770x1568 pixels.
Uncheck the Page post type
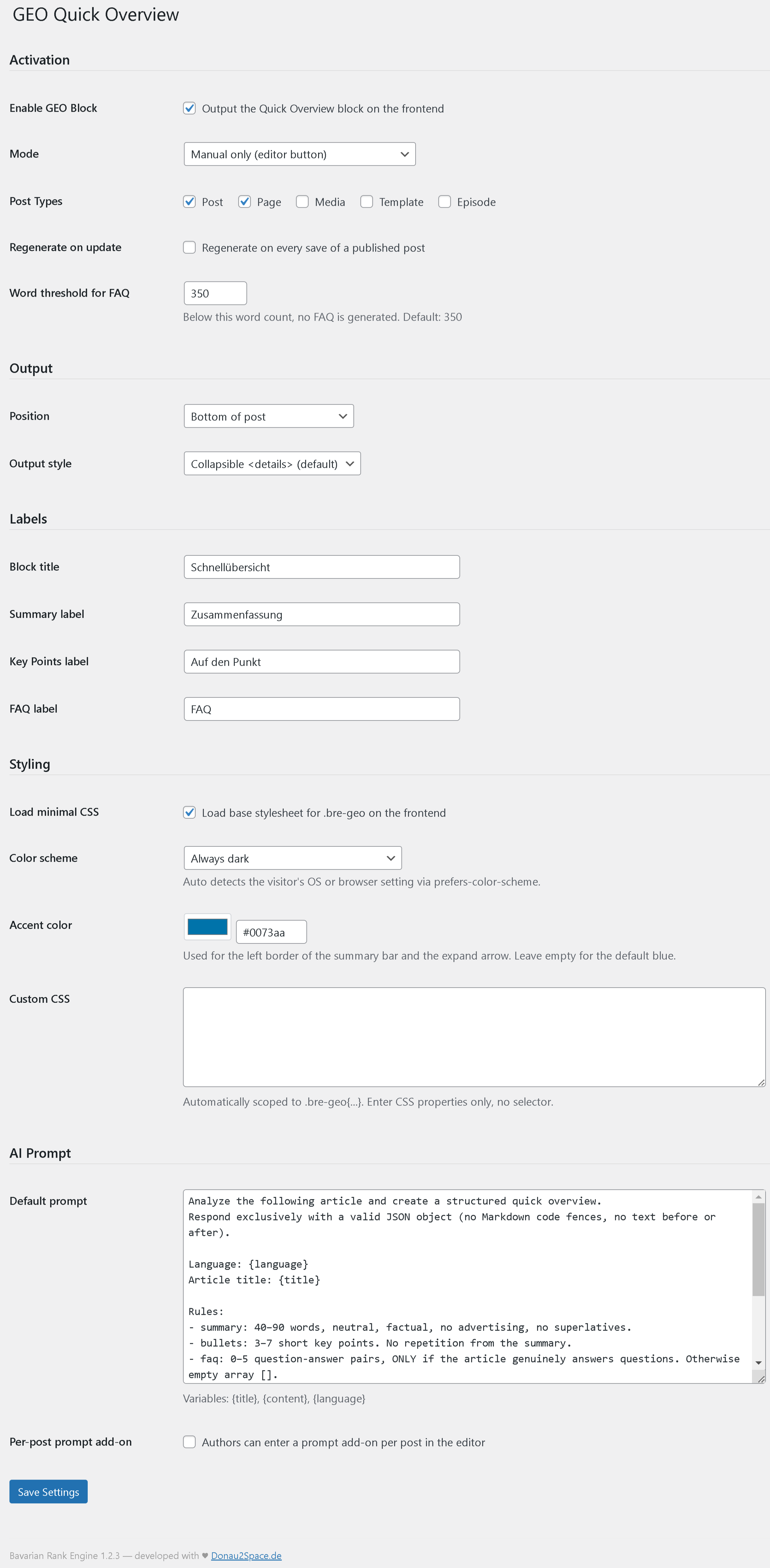tap(245, 201)
